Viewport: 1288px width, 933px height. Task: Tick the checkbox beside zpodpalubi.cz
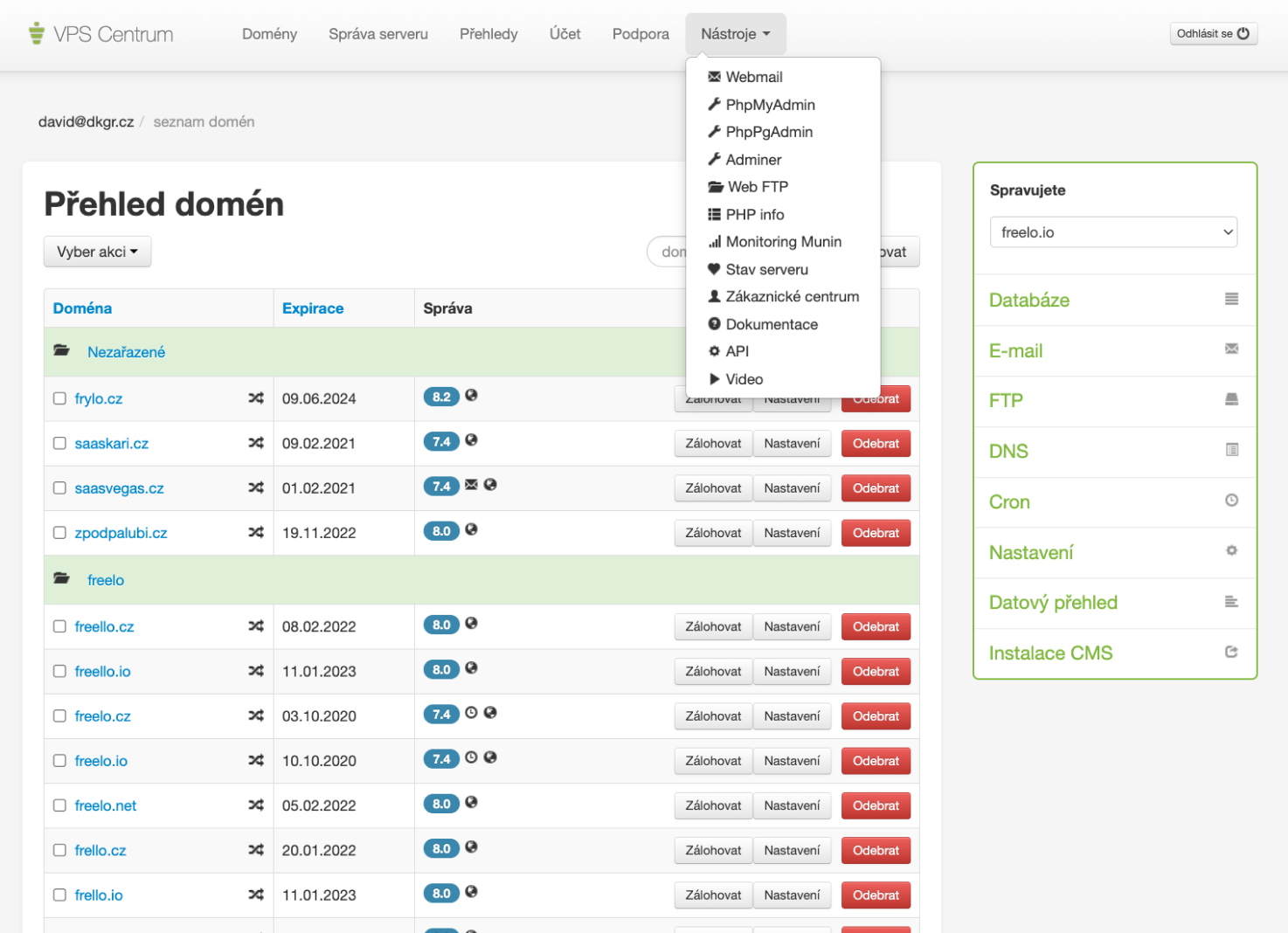point(59,531)
